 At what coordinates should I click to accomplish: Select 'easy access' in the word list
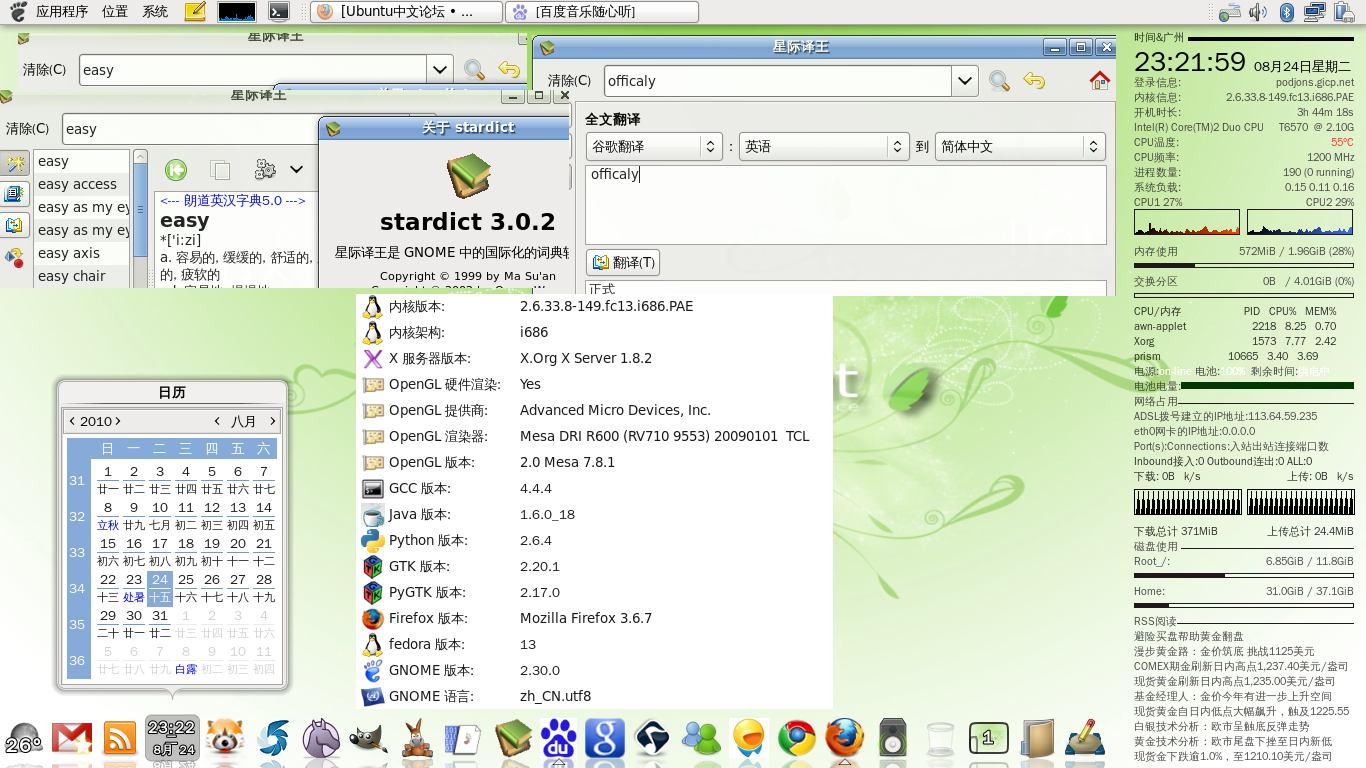82,184
